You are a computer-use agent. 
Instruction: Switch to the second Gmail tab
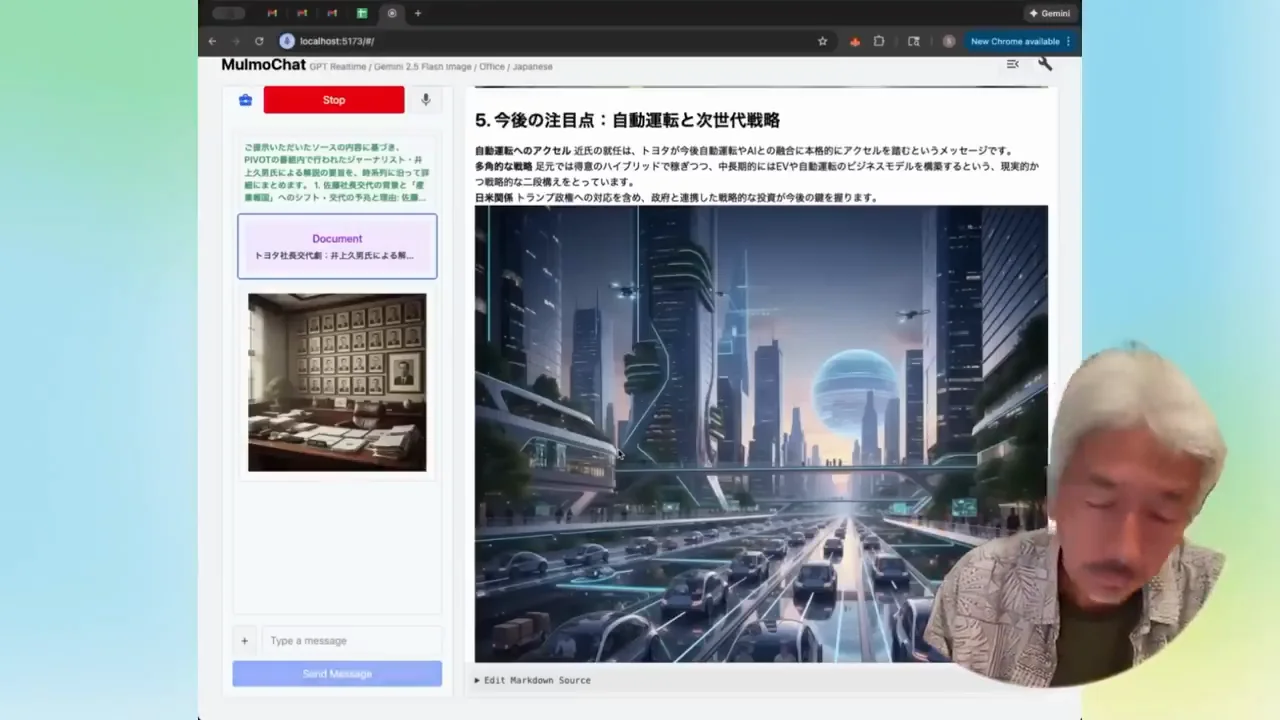pyautogui.click(x=302, y=13)
